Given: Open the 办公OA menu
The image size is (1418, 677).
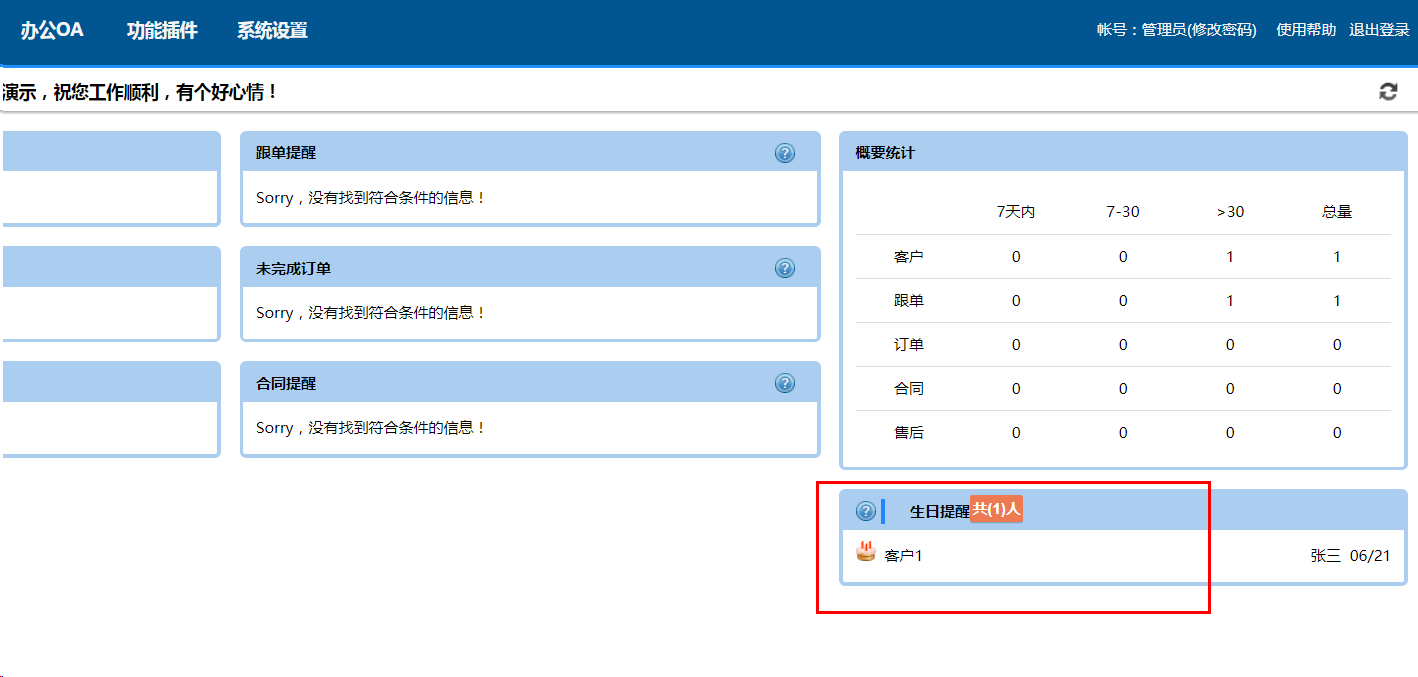Looking at the screenshot, I should point(52,30).
